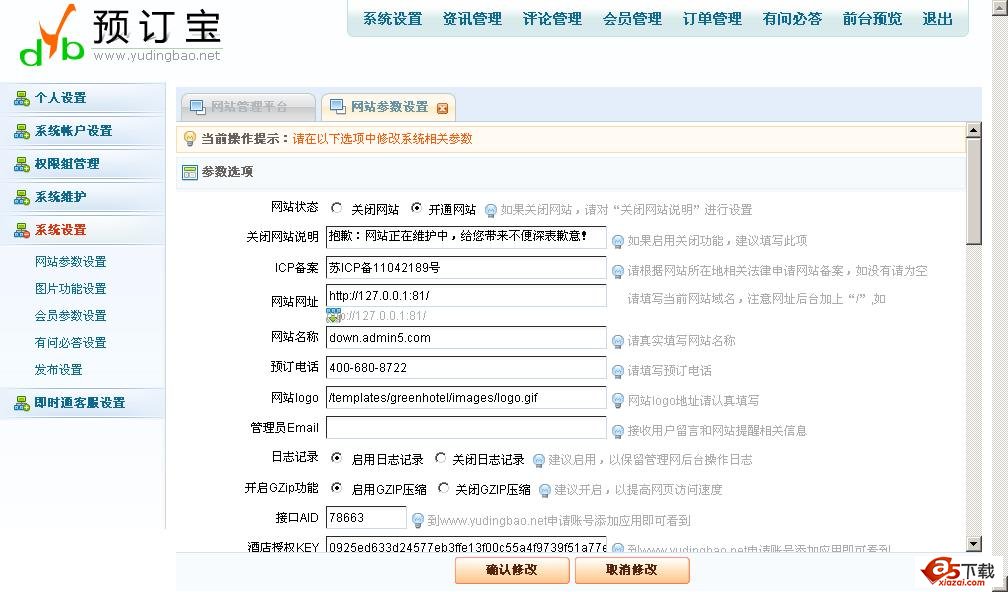Open the 会员参数设置 sidebar link
Viewport: 1008px width, 592px height.
[71, 316]
